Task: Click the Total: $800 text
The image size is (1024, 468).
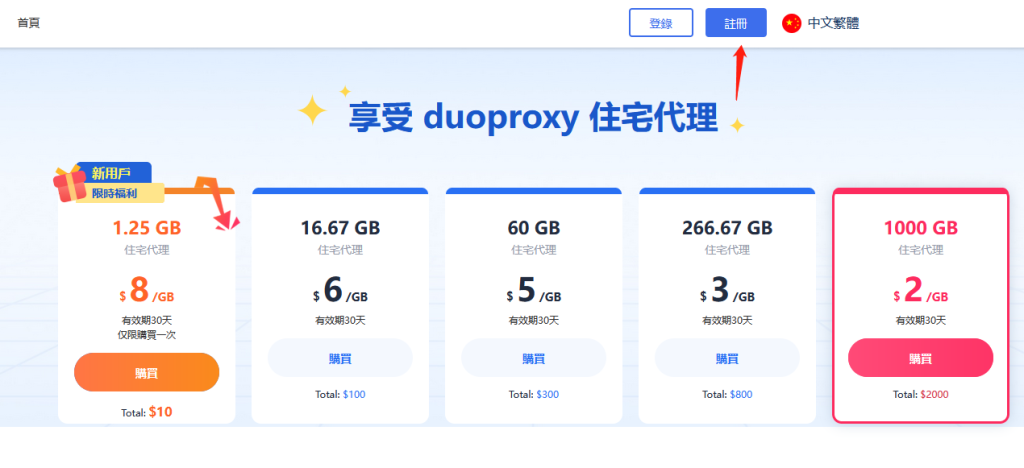Action: click(727, 394)
